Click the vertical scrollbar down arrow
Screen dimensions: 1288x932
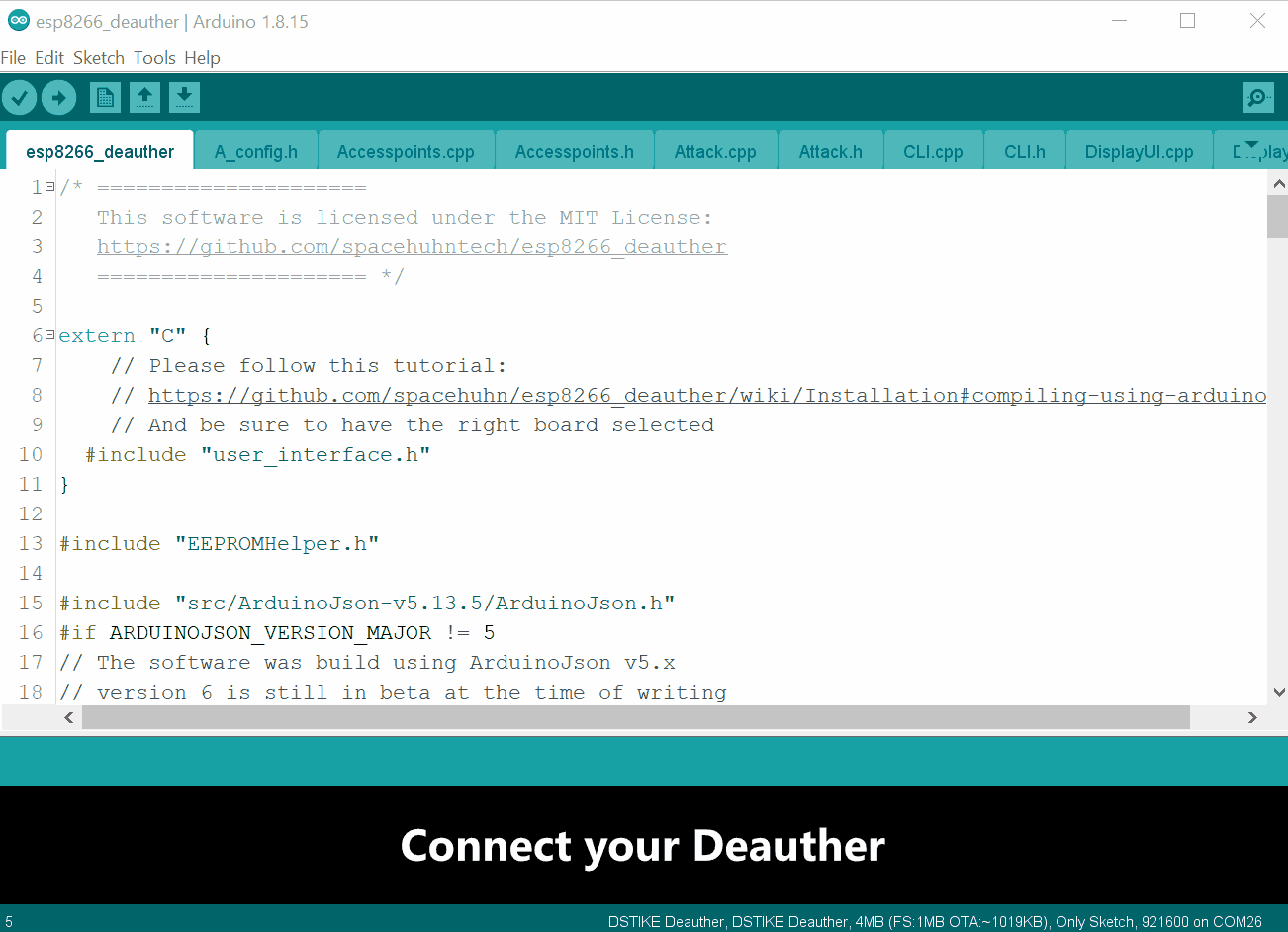[1278, 692]
